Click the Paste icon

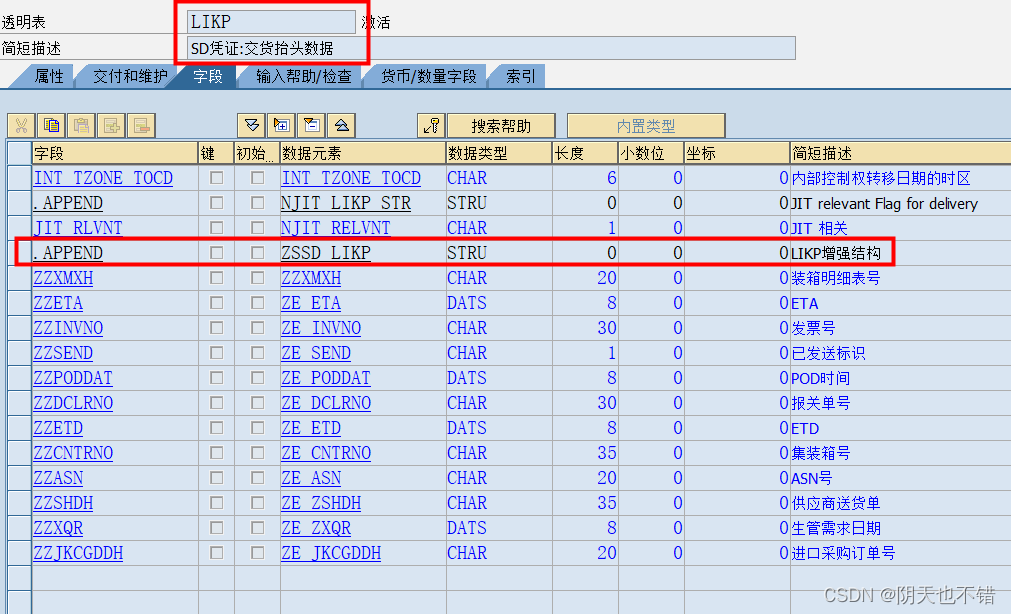click(82, 125)
